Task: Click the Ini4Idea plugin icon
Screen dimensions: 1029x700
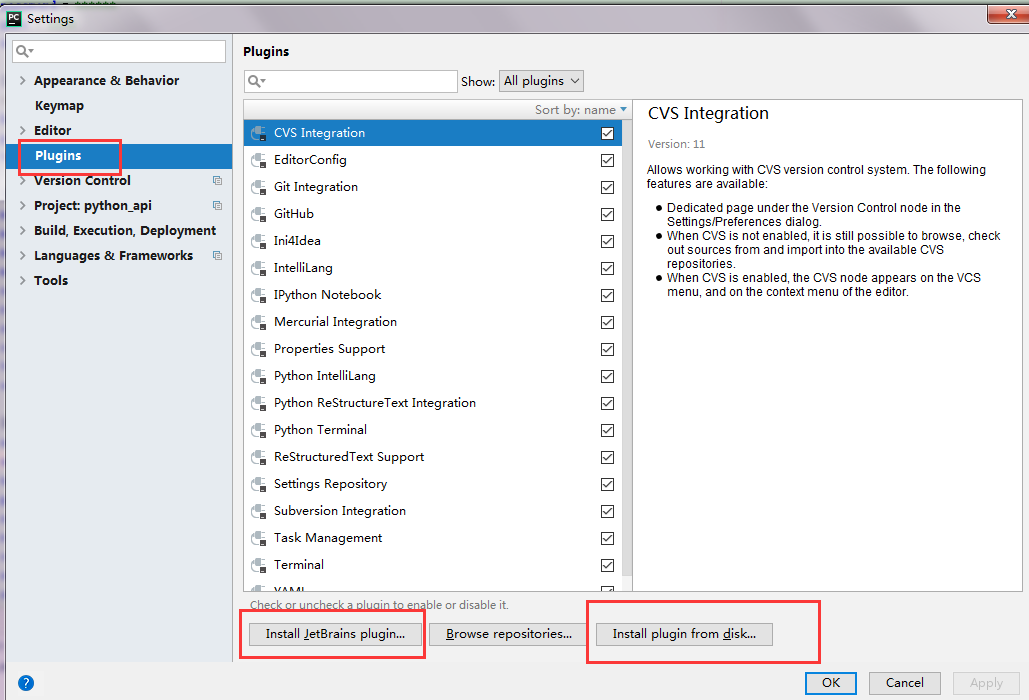Action: (259, 241)
